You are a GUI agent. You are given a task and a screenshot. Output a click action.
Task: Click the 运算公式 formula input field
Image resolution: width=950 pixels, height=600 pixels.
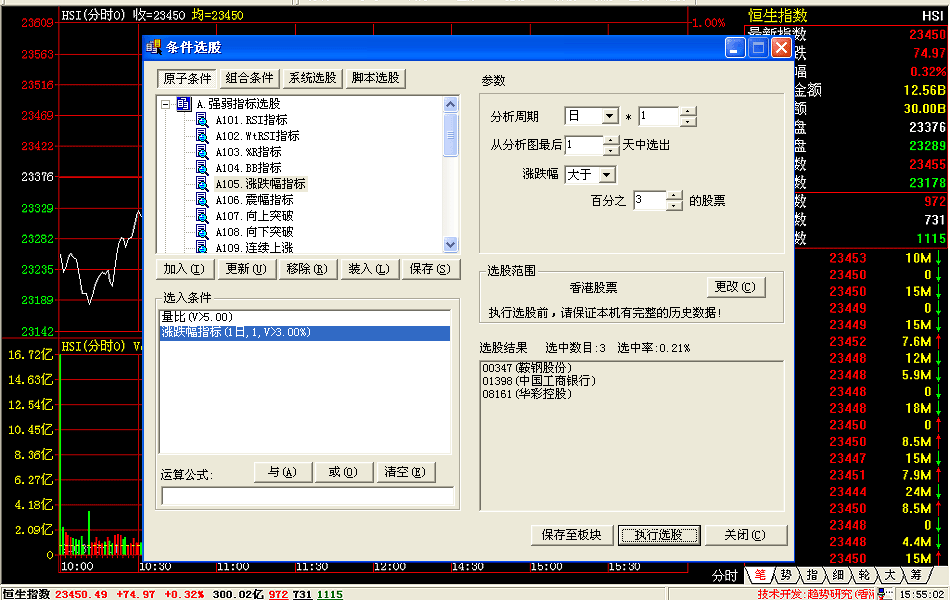click(308, 496)
